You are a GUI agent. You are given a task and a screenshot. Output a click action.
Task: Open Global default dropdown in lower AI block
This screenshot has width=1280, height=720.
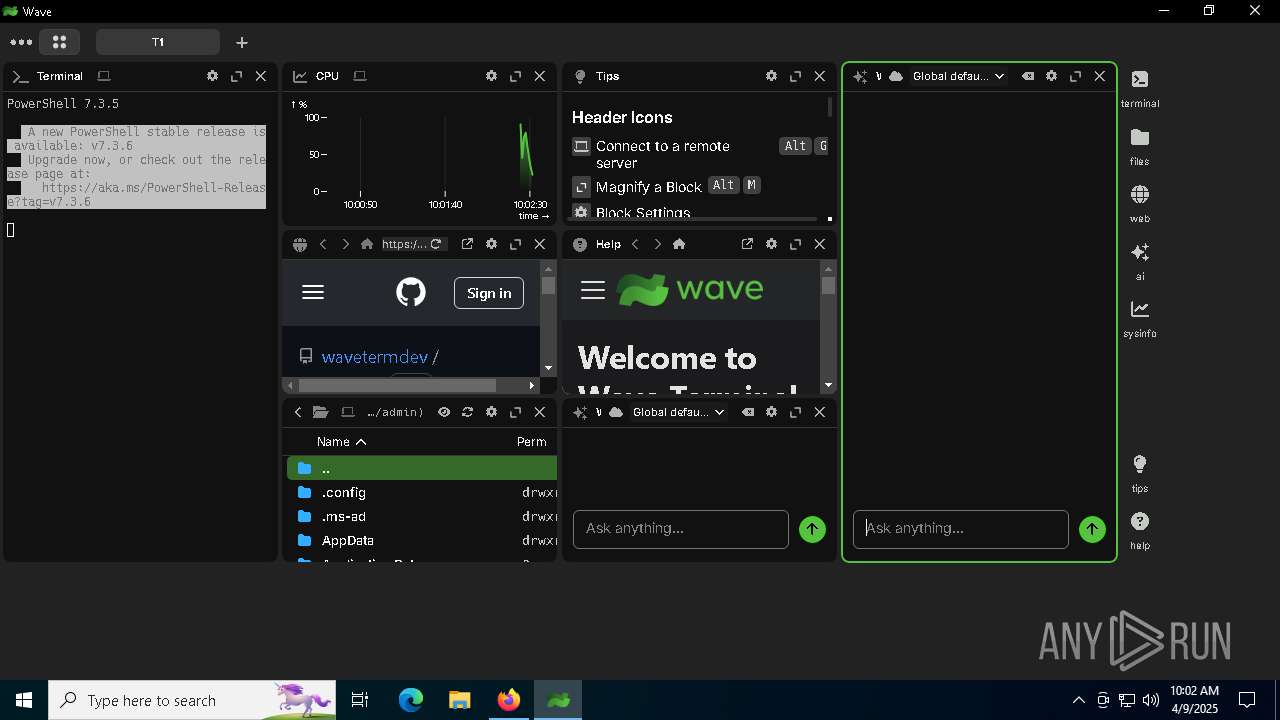coord(678,412)
